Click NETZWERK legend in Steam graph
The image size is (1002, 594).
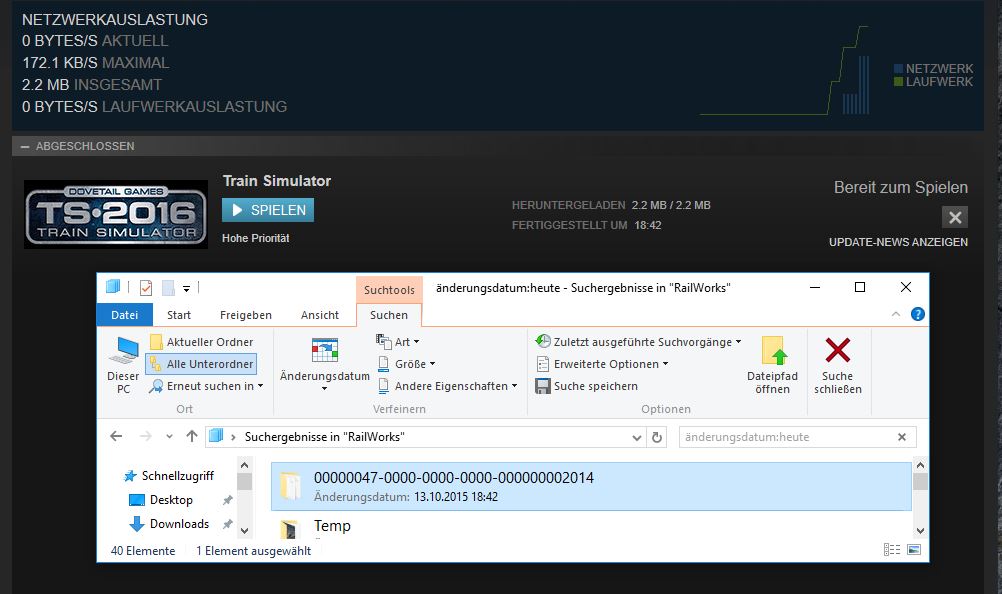point(934,68)
